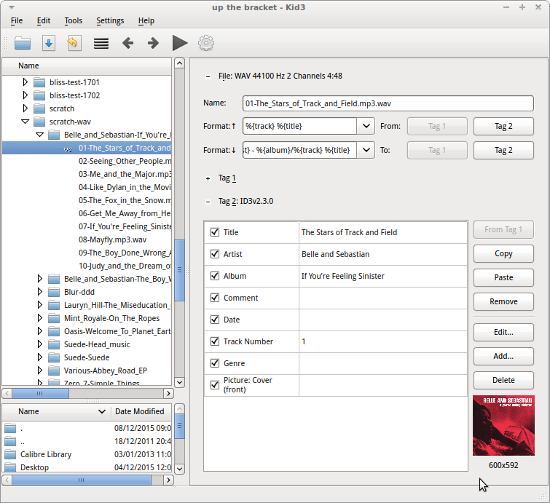The width and height of the screenshot is (550, 503).
Task: Toggle the Date checkbox
Action: [214, 320]
